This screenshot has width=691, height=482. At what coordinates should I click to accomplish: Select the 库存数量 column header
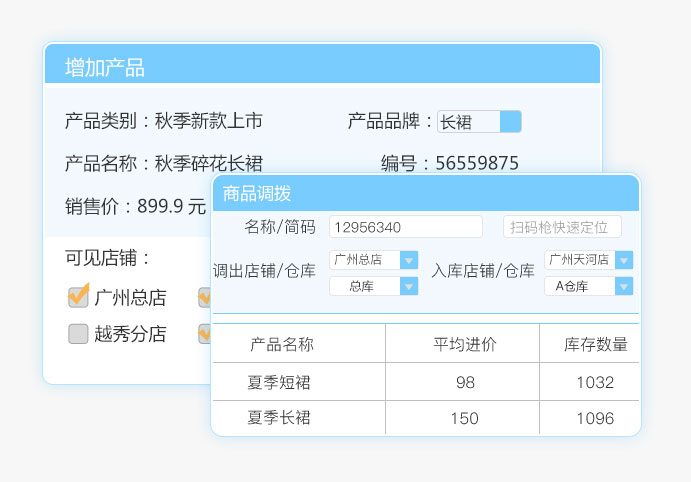point(596,345)
